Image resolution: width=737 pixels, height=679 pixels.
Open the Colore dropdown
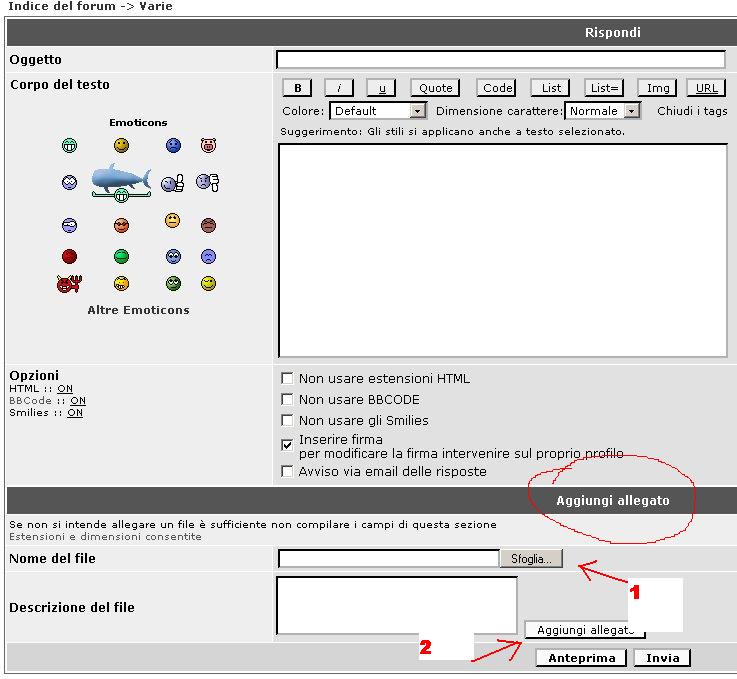click(x=378, y=111)
